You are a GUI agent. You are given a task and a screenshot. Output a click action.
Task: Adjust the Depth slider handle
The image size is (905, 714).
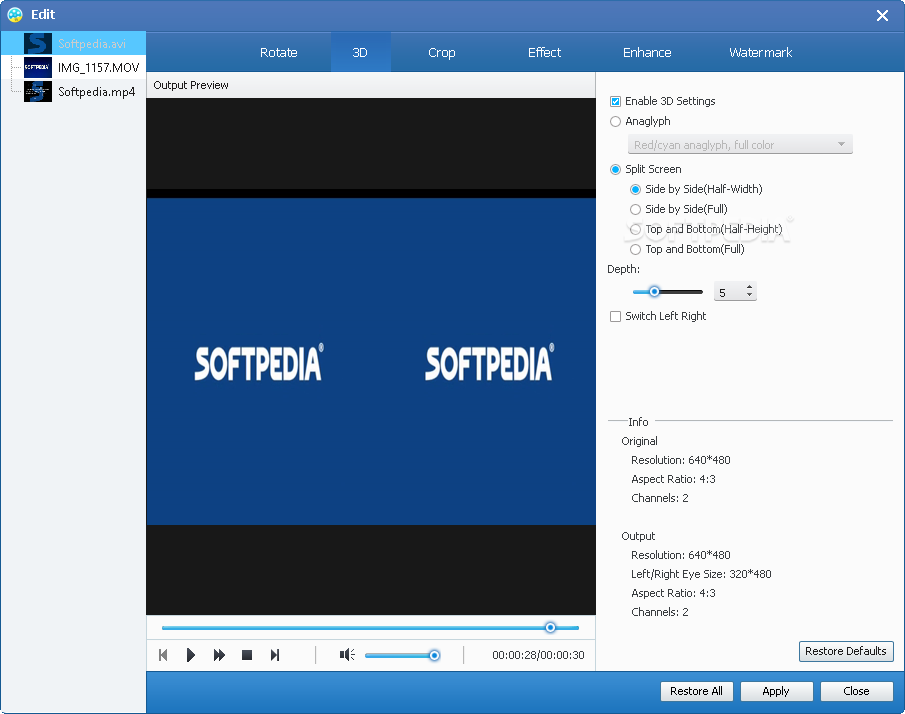coord(654,292)
